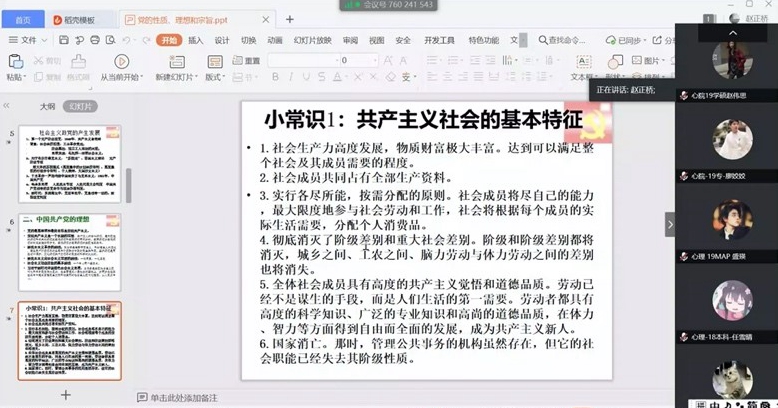Image resolution: width=778 pixels, height=408 pixels.
Task: Switch to the 幻灯片放映 ribbon tab
Action: [x=310, y=40]
